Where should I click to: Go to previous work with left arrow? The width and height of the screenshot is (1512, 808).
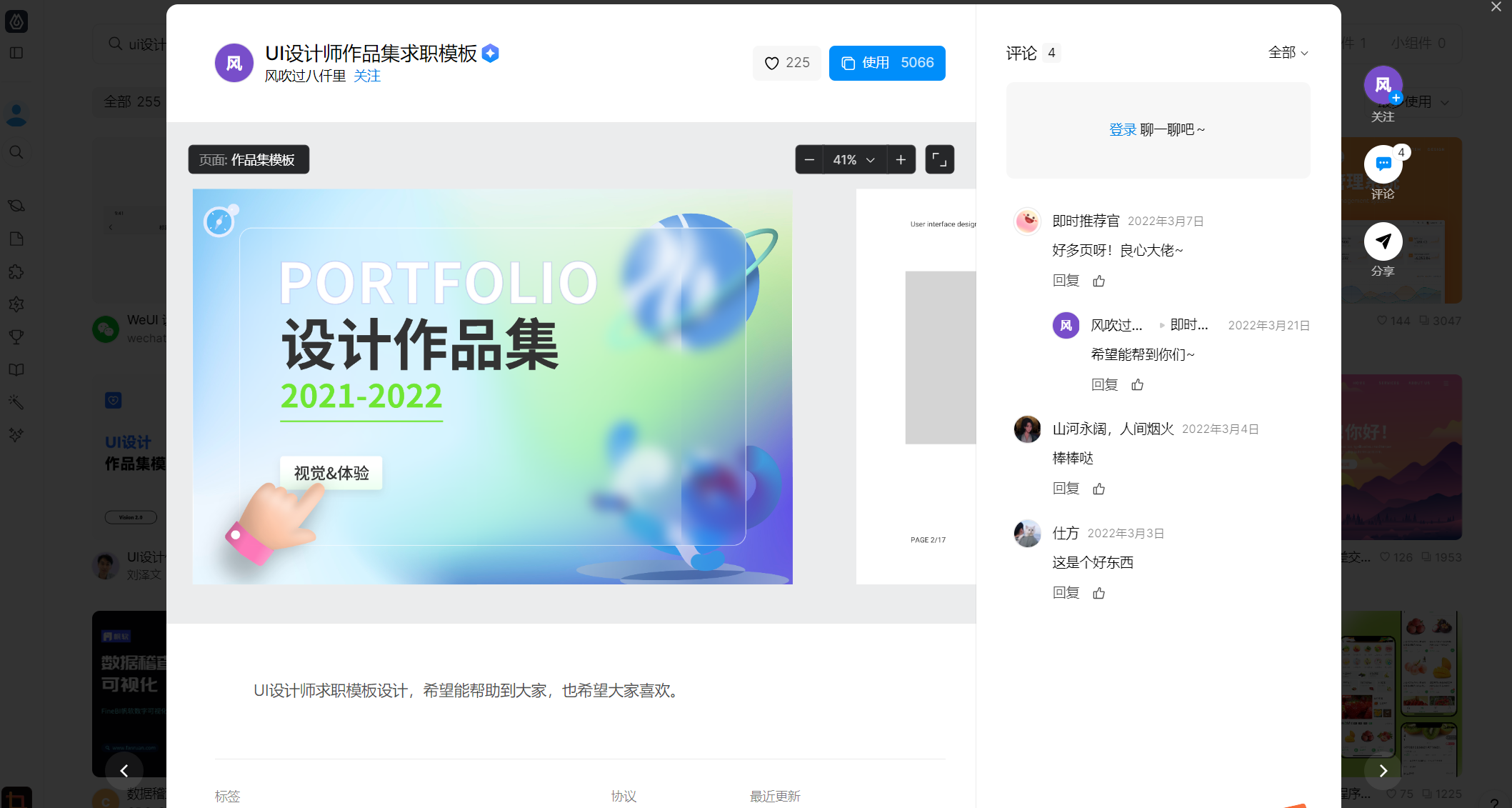point(124,770)
